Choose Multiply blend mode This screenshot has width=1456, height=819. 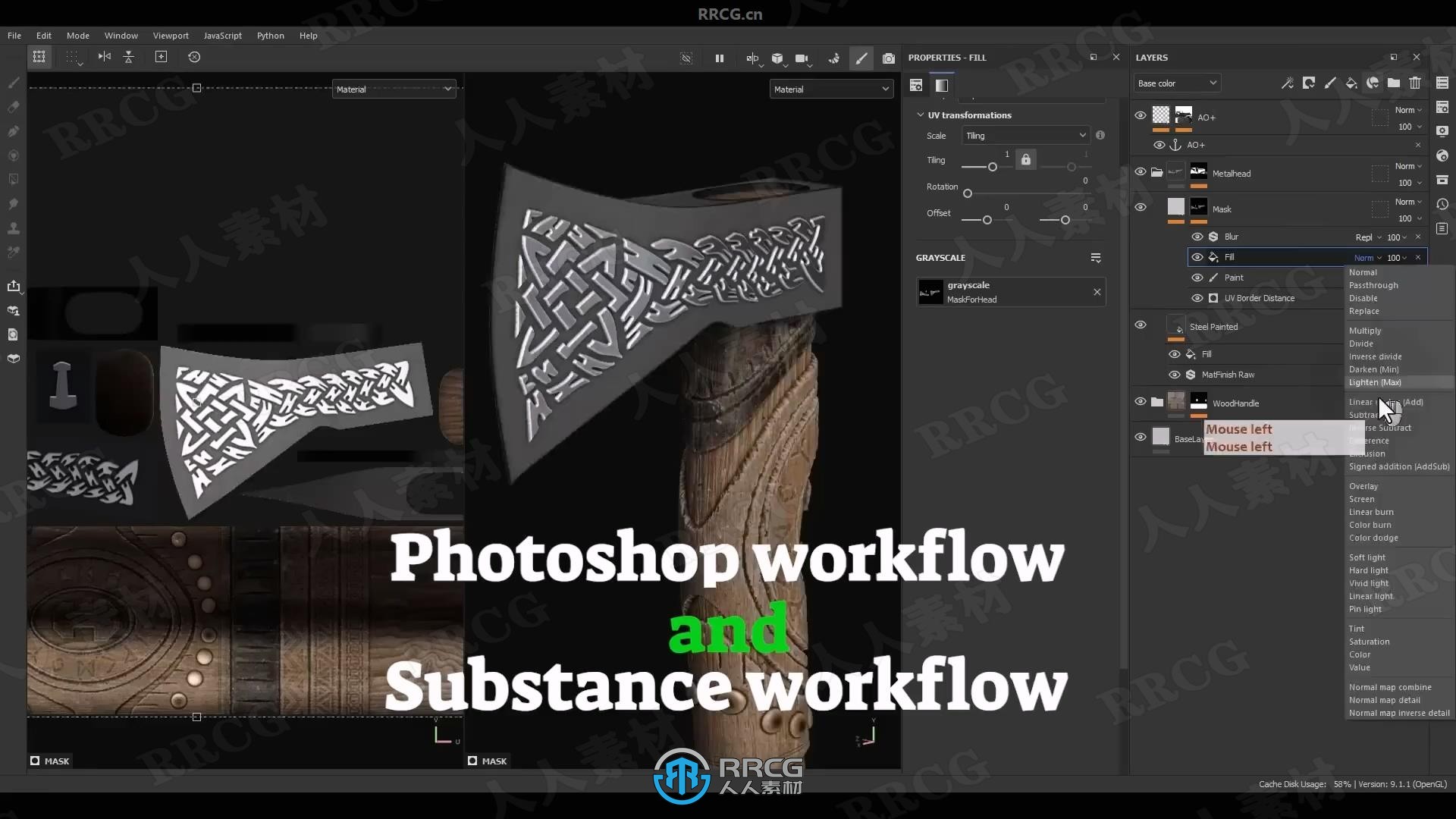tap(1365, 331)
